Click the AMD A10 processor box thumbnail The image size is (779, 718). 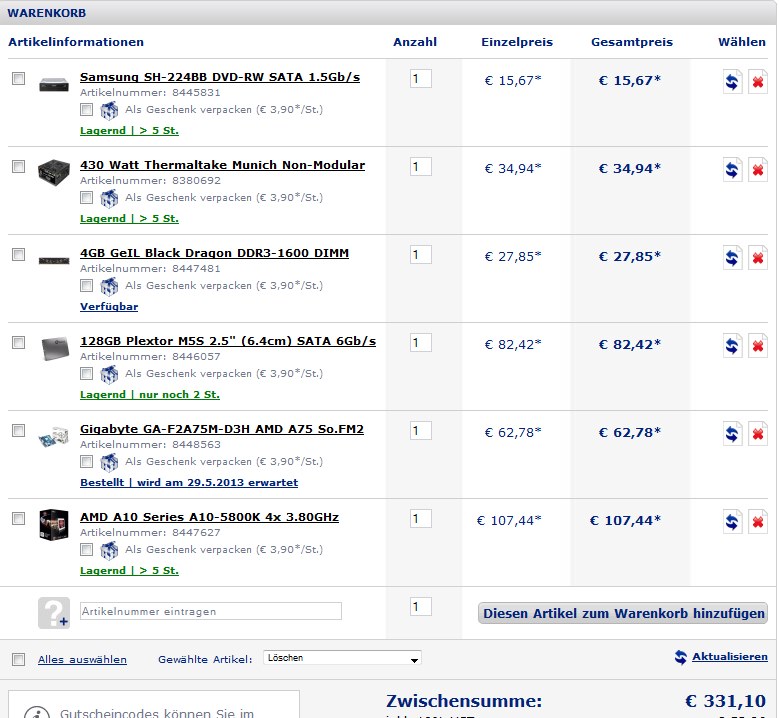pos(54,525)
